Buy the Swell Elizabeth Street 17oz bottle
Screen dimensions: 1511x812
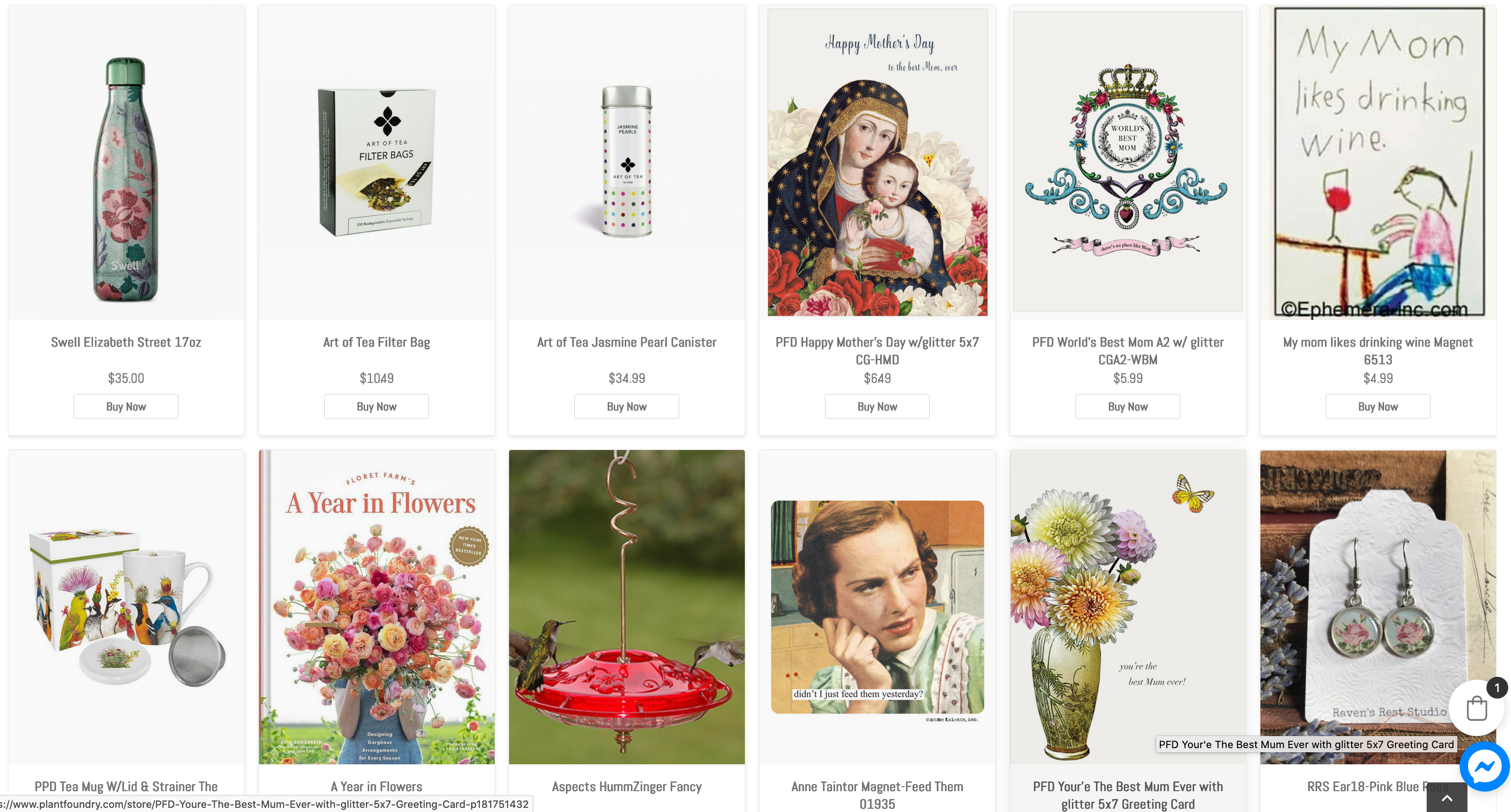(x=126, y=406)
